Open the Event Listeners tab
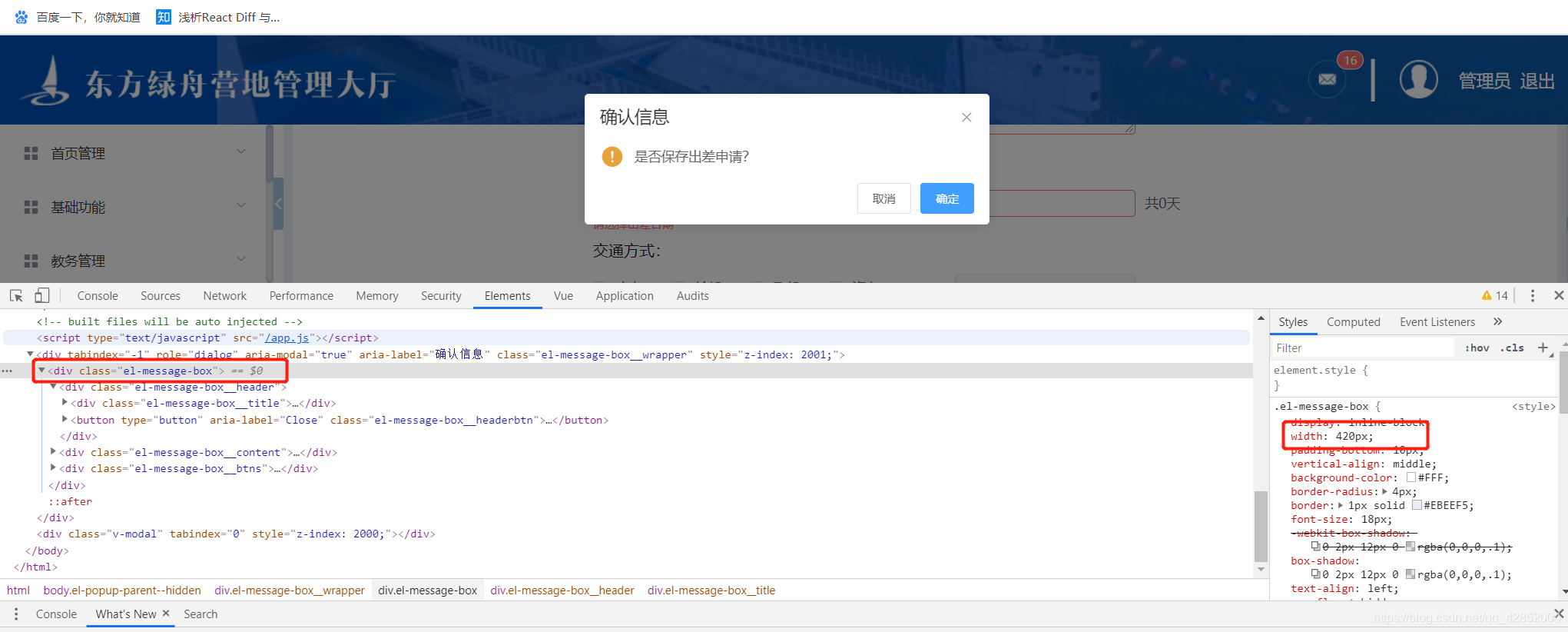1568x632 pixels. click(1437, 322)
